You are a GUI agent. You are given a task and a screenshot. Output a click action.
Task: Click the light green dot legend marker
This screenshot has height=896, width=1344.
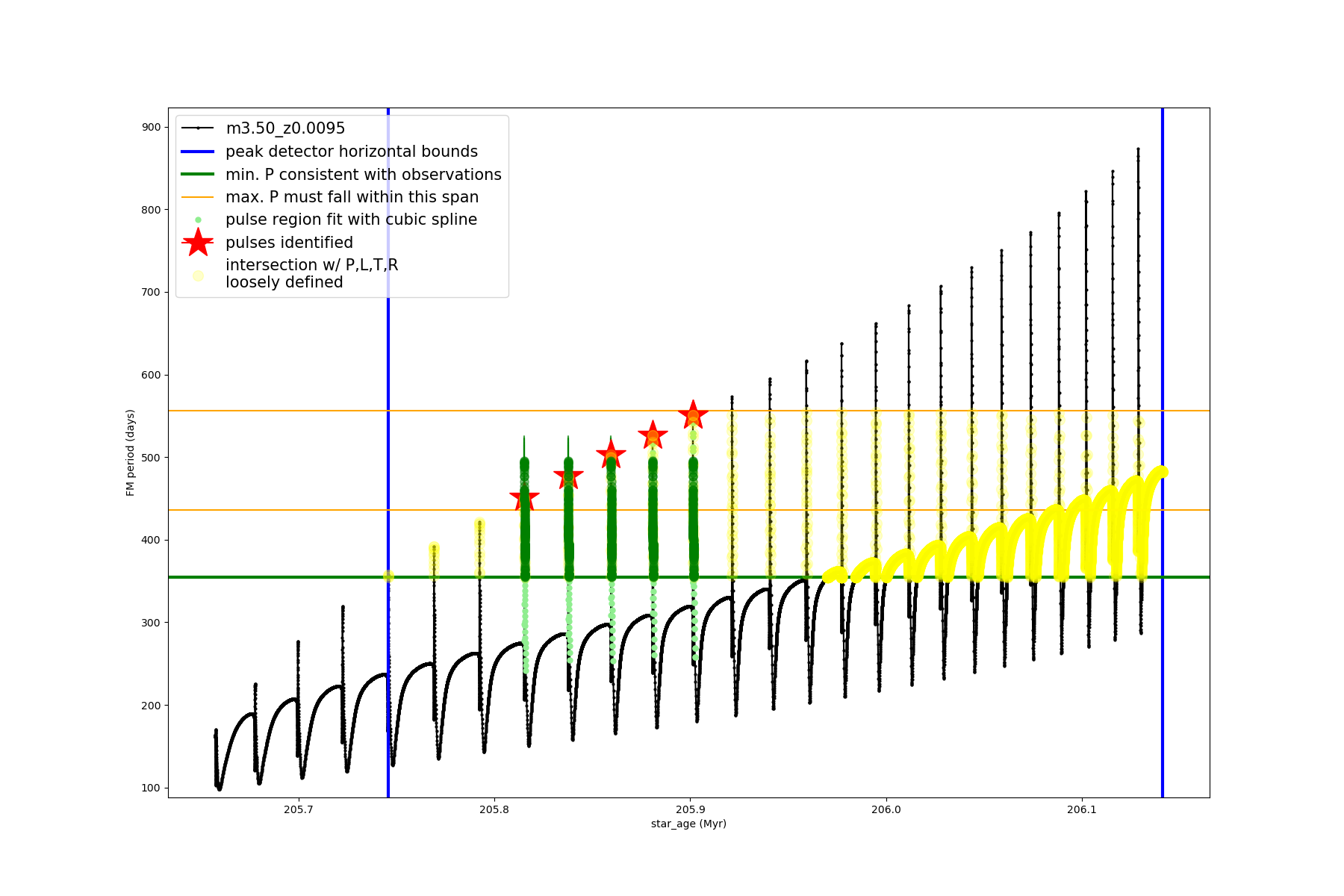tap(198, 220)
